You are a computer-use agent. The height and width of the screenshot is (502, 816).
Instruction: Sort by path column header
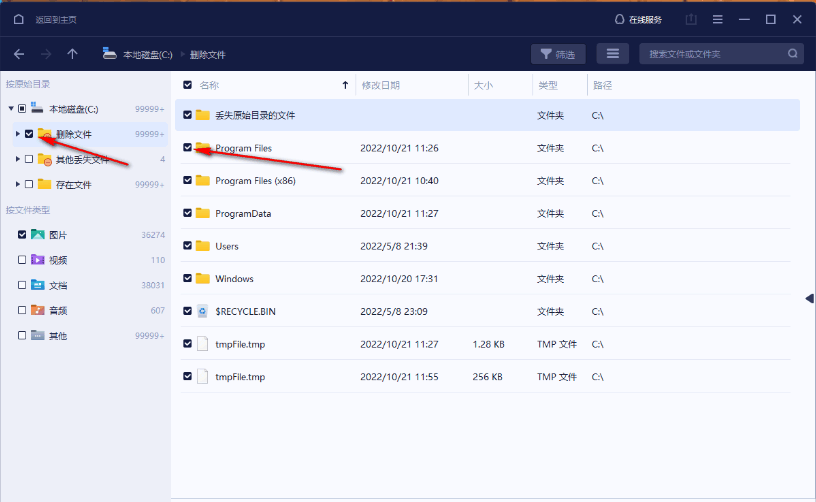click(x=602, y=85)
